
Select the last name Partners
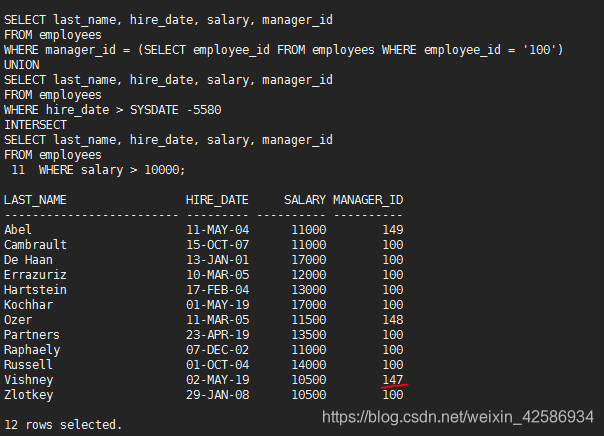tap(32, 335)
